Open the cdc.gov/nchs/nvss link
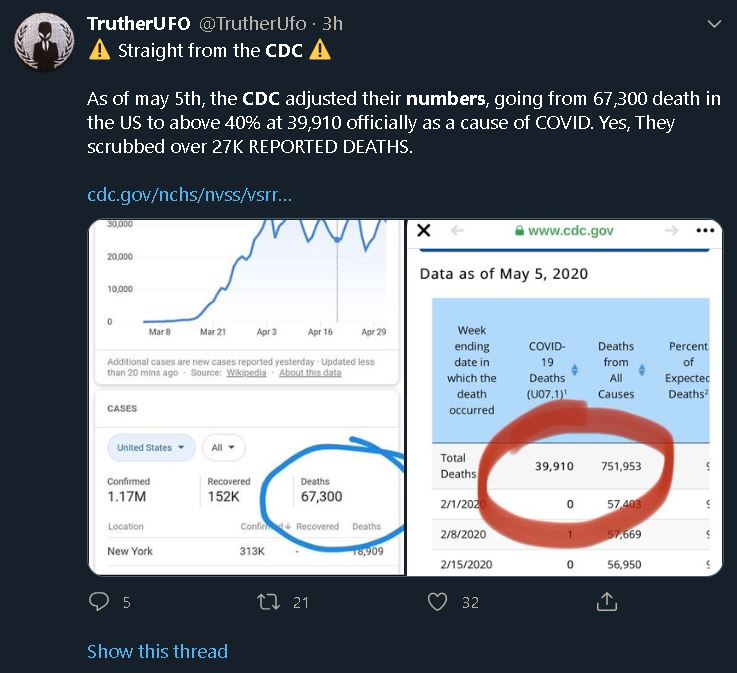This screenshot has height=673, width=737. click(189, 195)
